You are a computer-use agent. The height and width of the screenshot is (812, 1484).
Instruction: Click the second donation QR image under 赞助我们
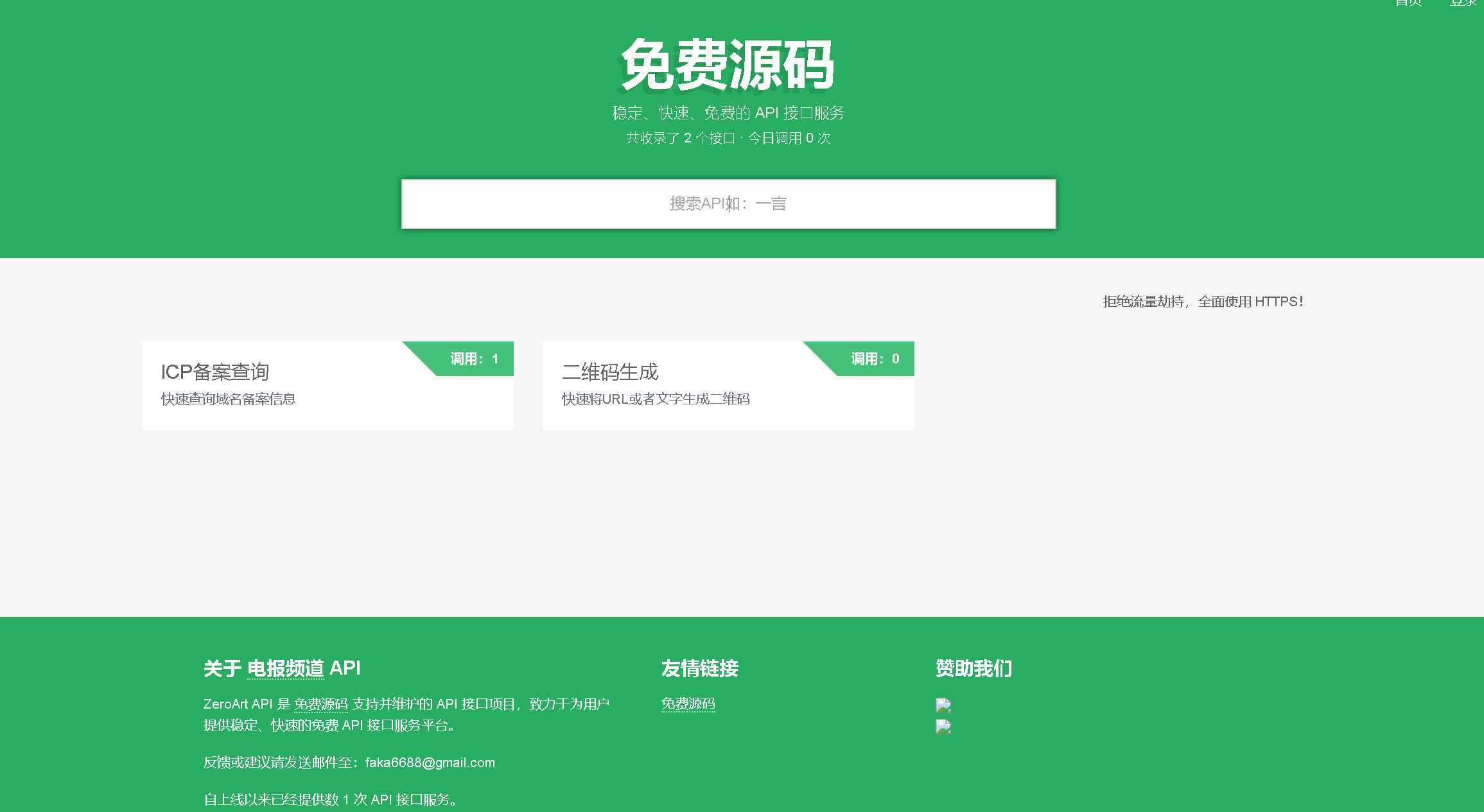pos(943,727)
